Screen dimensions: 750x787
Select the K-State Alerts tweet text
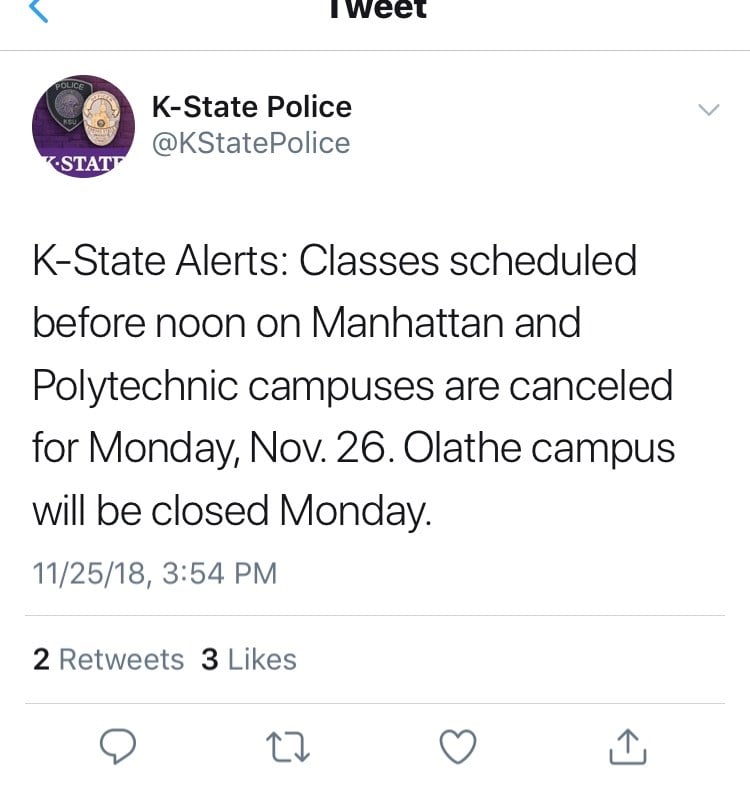pos(353,386)
